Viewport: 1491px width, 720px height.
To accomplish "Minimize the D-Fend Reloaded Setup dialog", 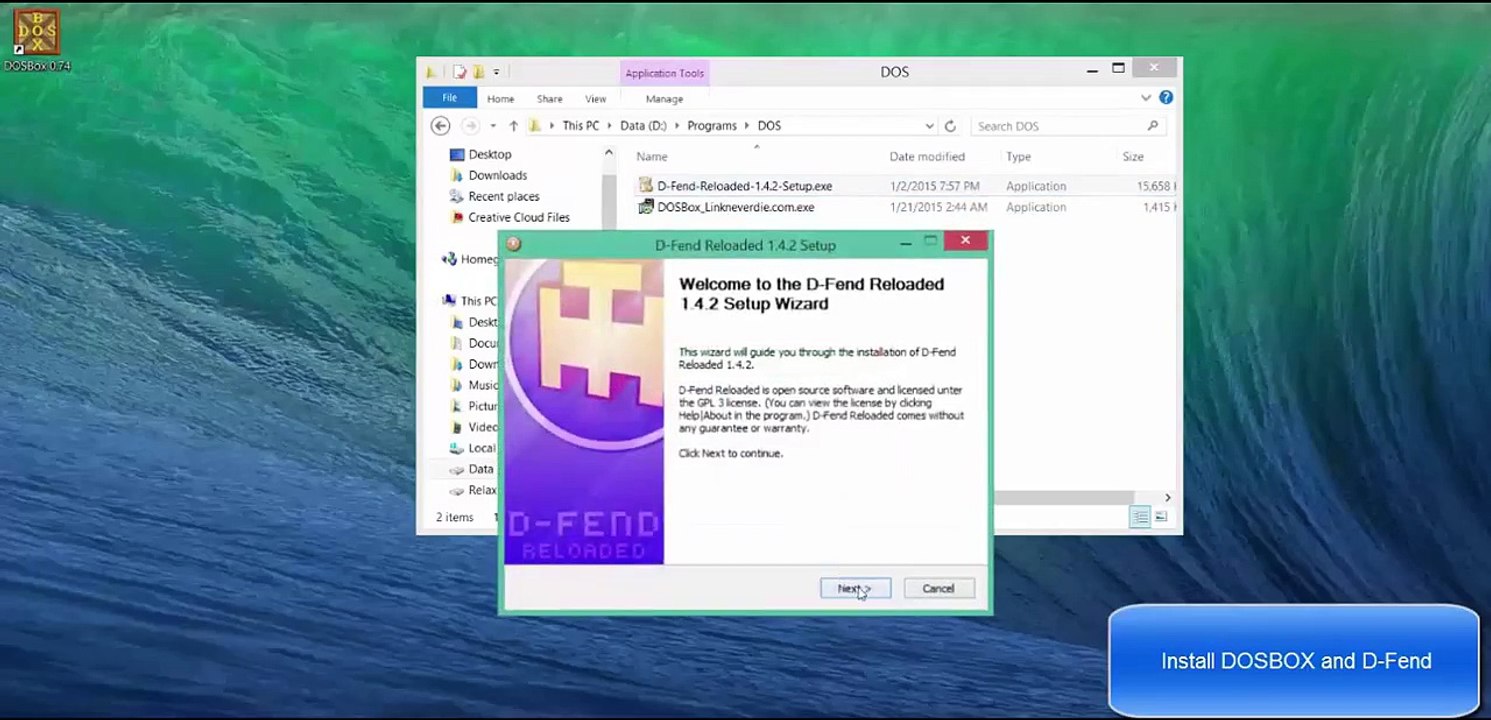I will [905, 243].
